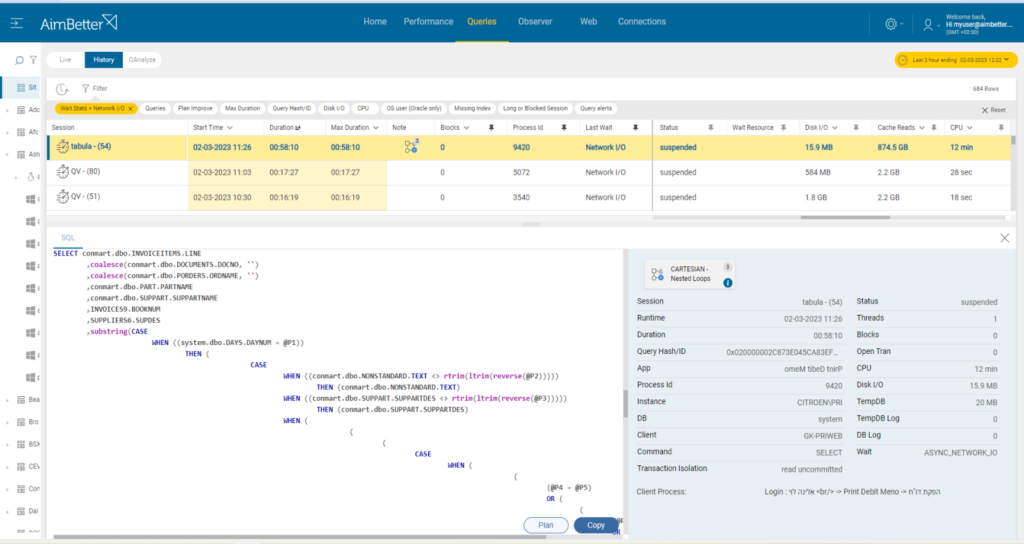Click the session icon for tabula - (54)

point(63,147)
